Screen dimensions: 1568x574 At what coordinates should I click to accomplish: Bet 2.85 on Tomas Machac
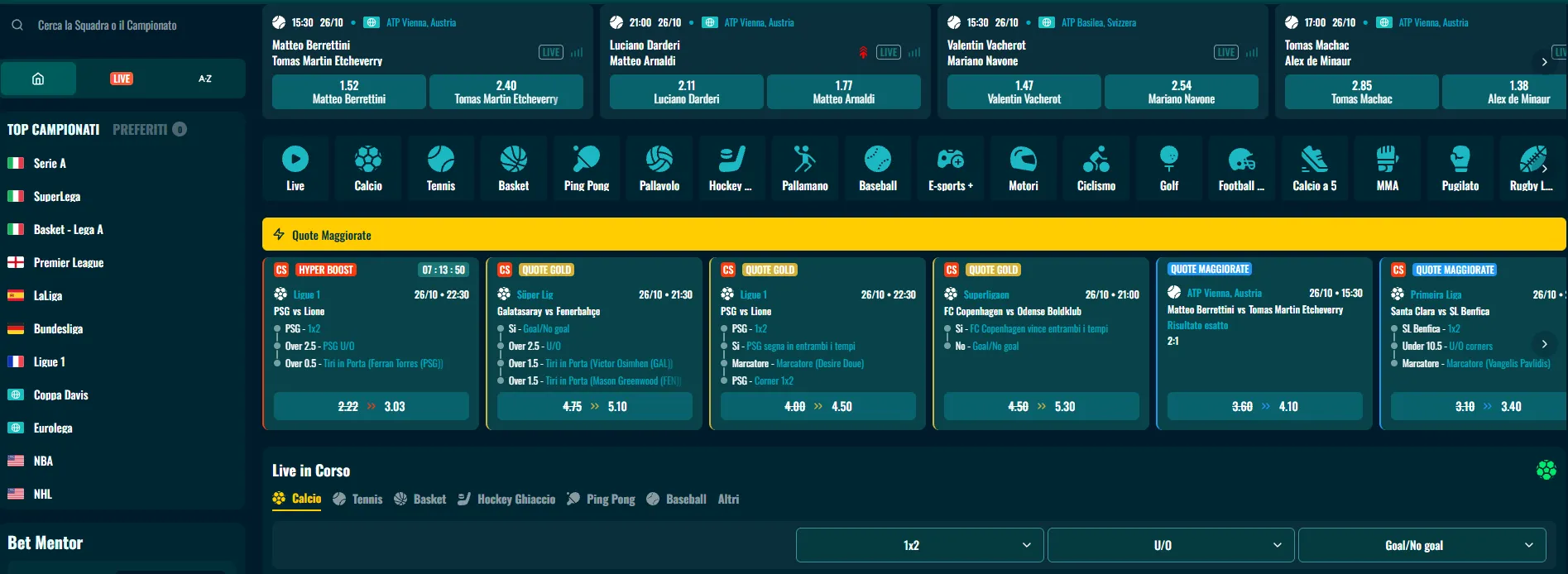coord(1362,92)
